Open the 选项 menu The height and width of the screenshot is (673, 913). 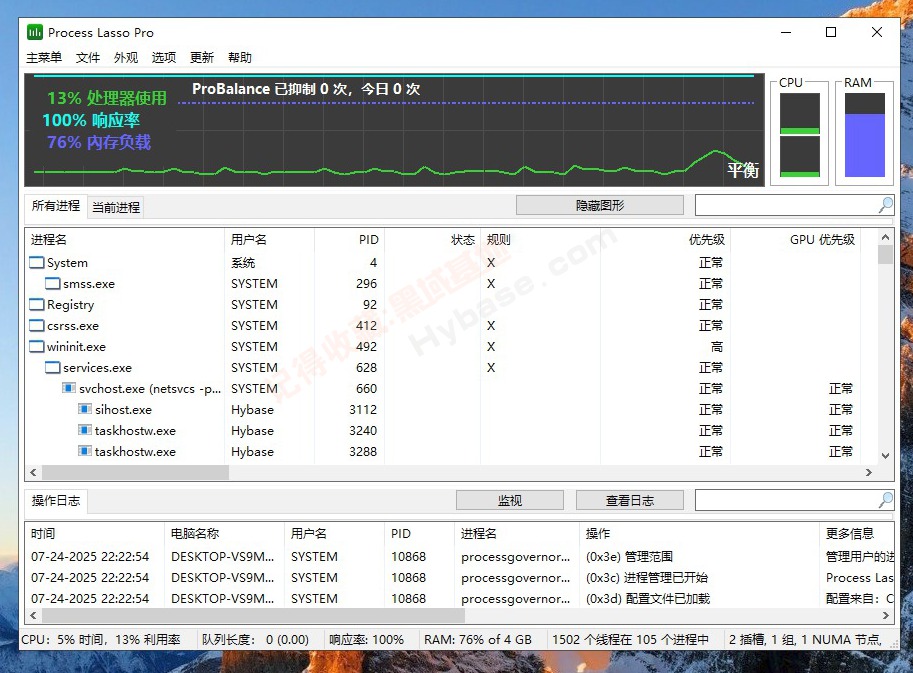(164, 57)
